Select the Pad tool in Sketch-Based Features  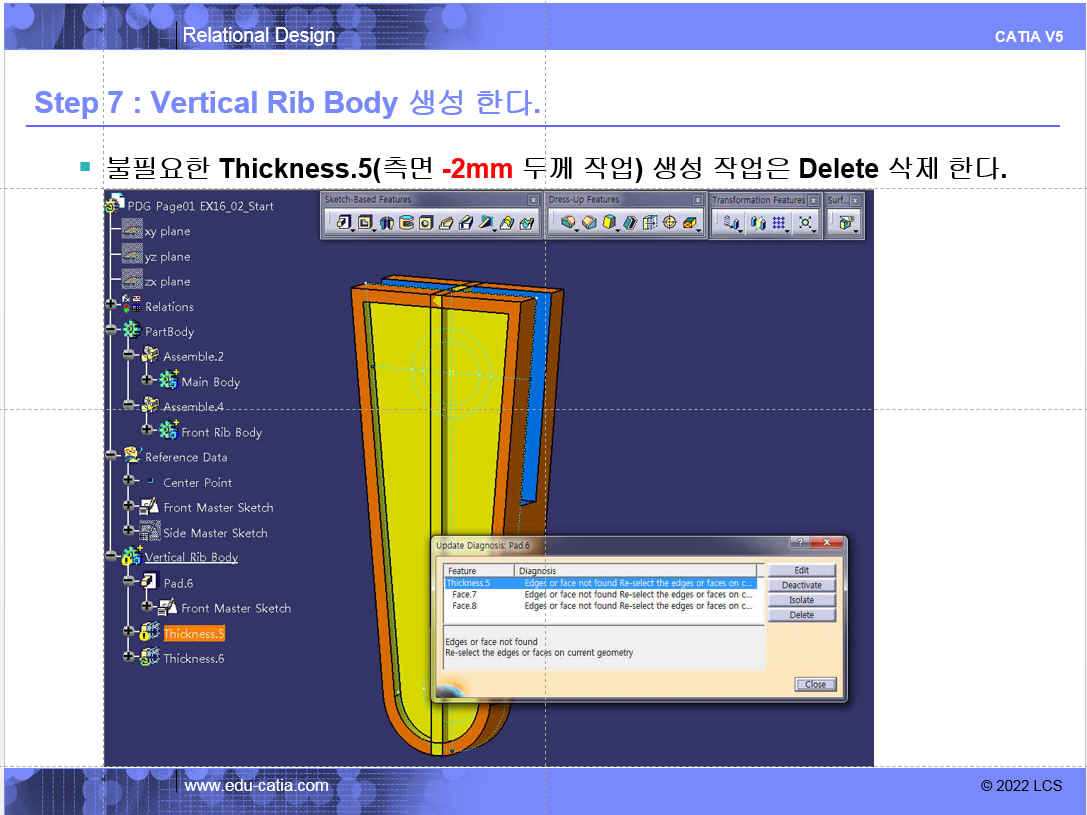tap(344, 223)
